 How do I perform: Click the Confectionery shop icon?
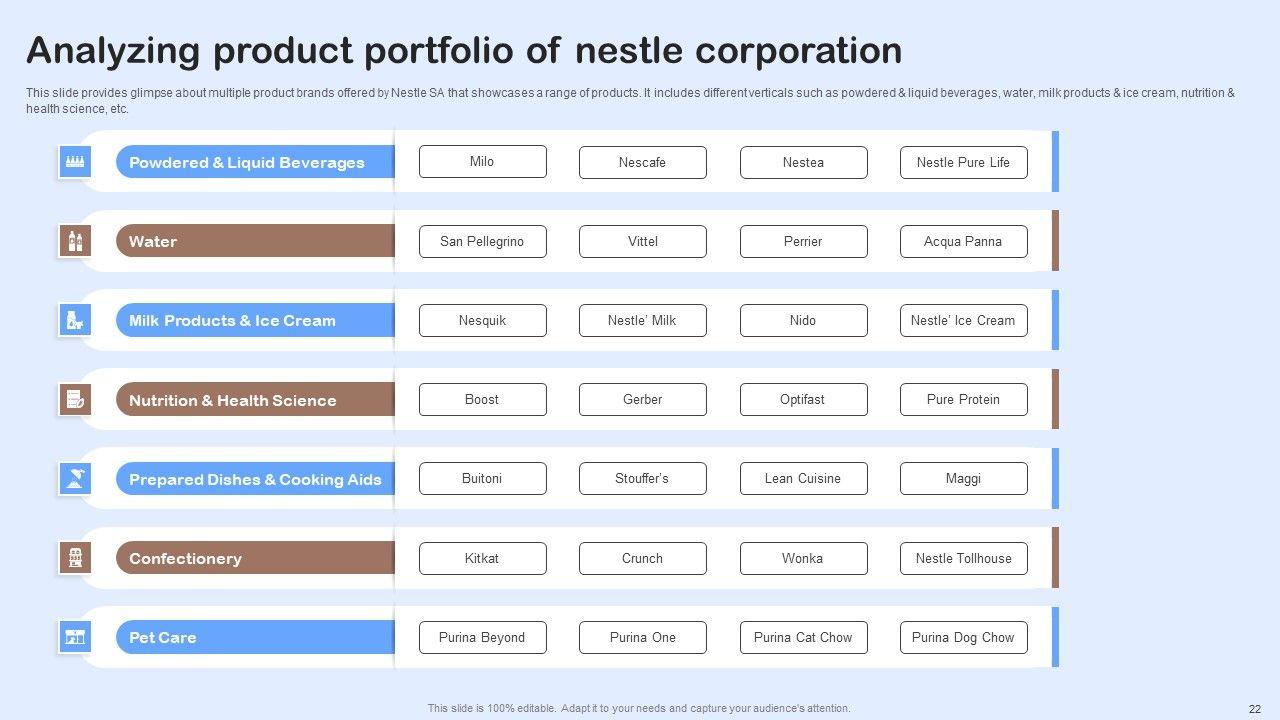(75, 558)
